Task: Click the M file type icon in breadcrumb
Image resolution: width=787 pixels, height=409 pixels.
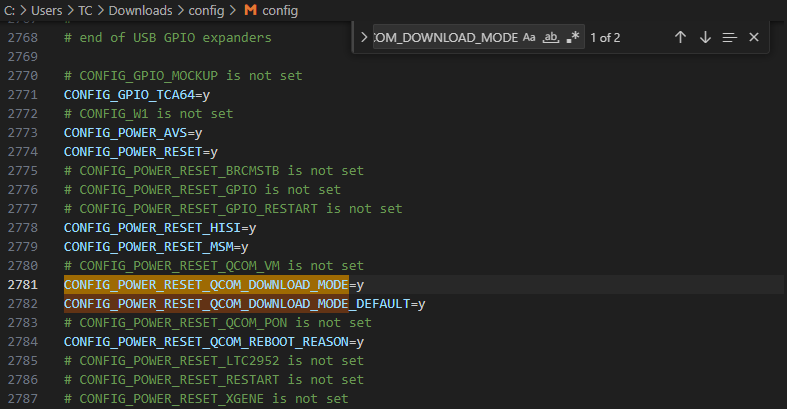Action: coord(250,10)
